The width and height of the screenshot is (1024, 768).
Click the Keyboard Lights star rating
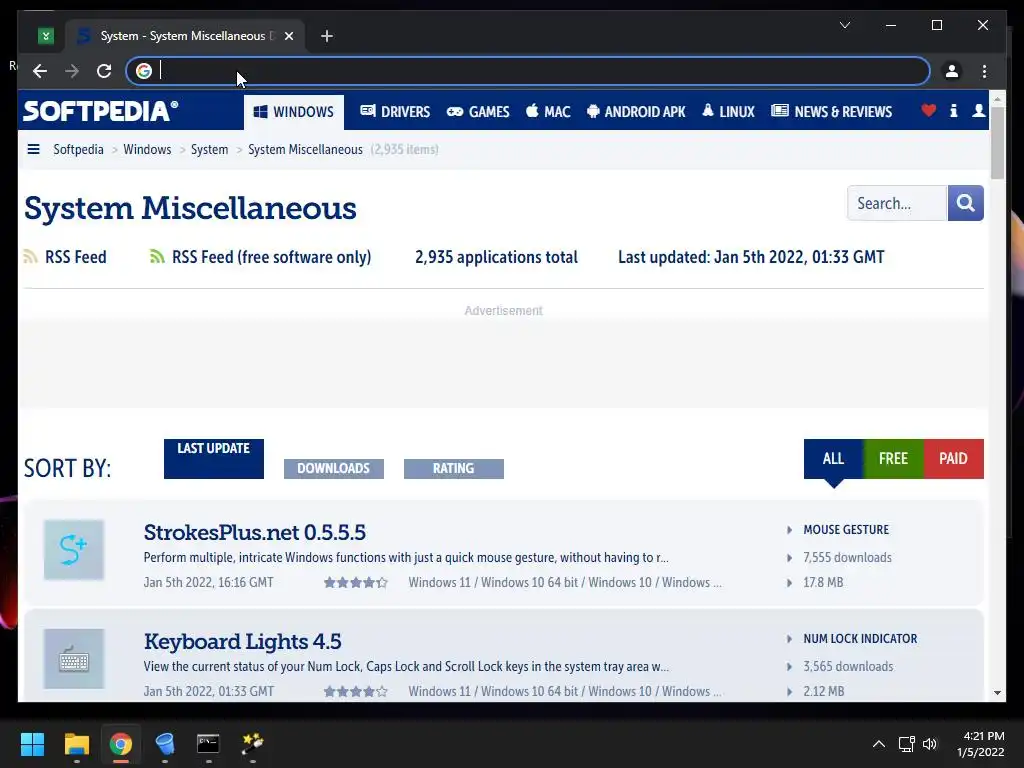(x=356, y=692)
